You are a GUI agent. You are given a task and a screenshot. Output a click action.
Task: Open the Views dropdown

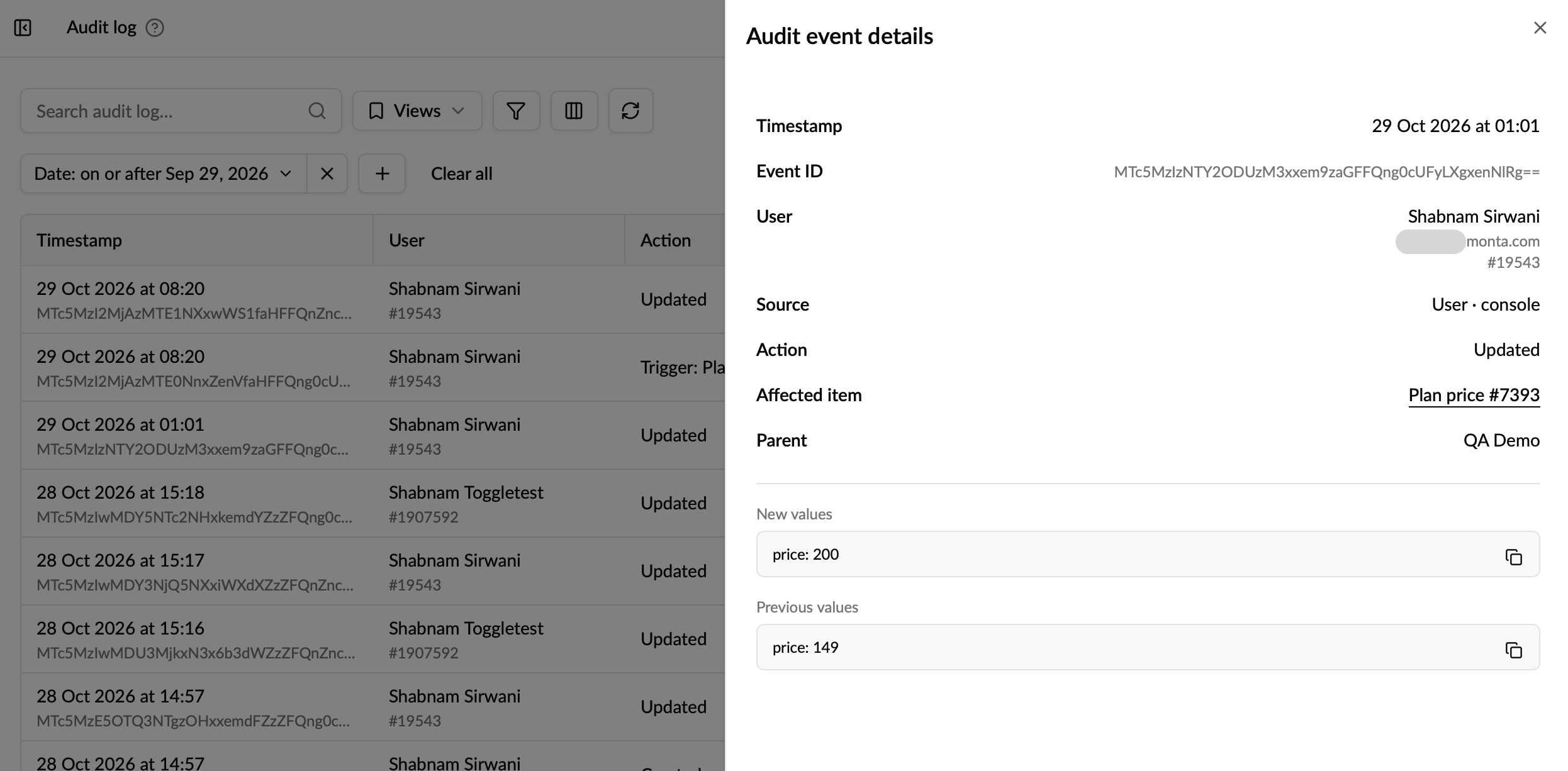coord(417,111)
